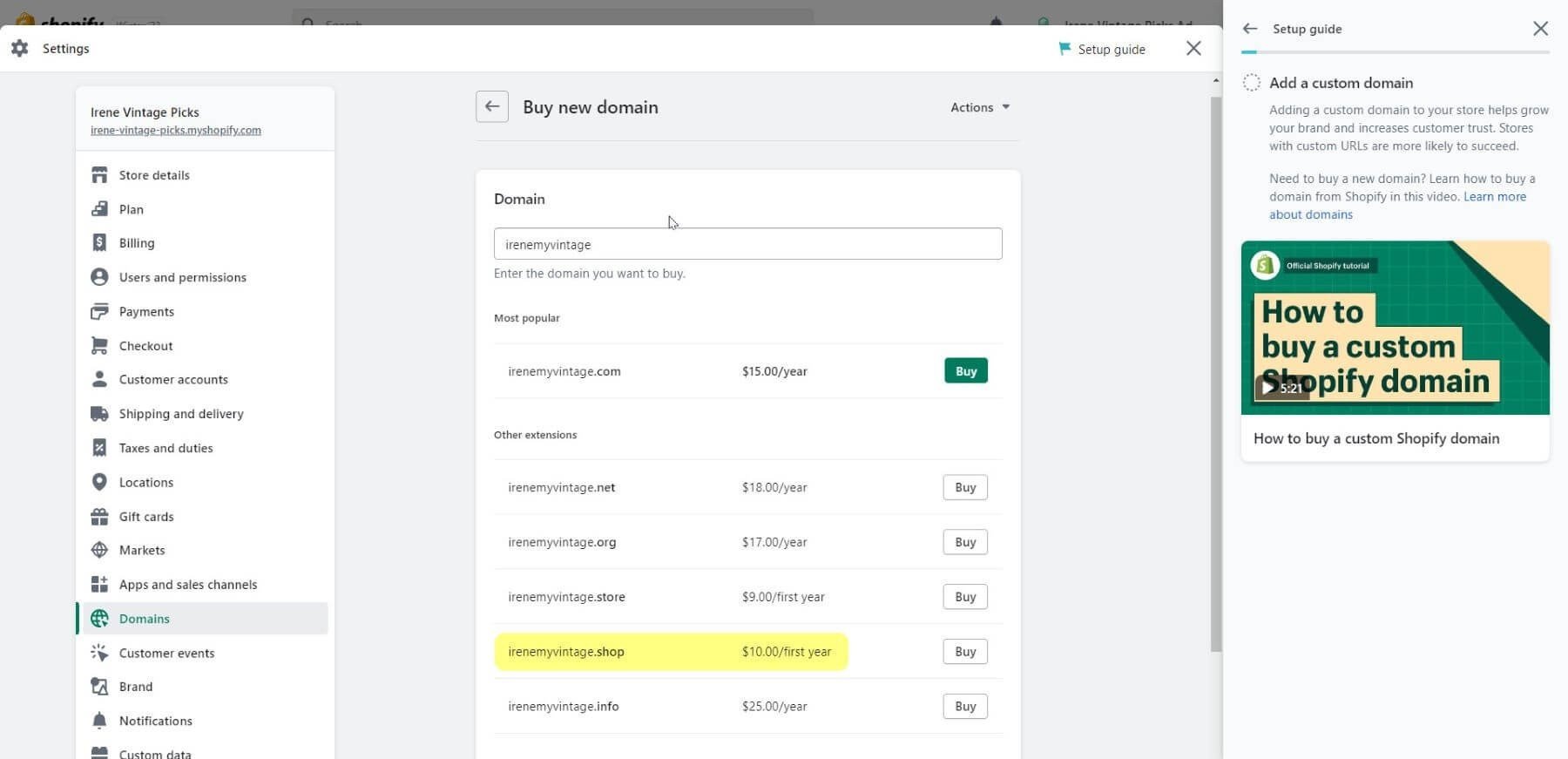
Task: Click the Setup guide button in header
Action: click(x=1102, y=49)
